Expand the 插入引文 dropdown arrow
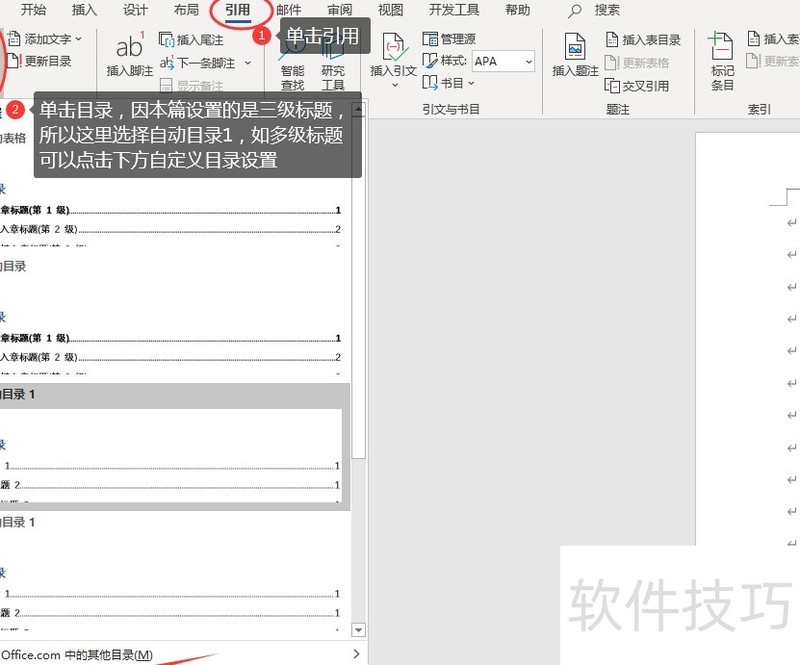 tap(394, 85)
